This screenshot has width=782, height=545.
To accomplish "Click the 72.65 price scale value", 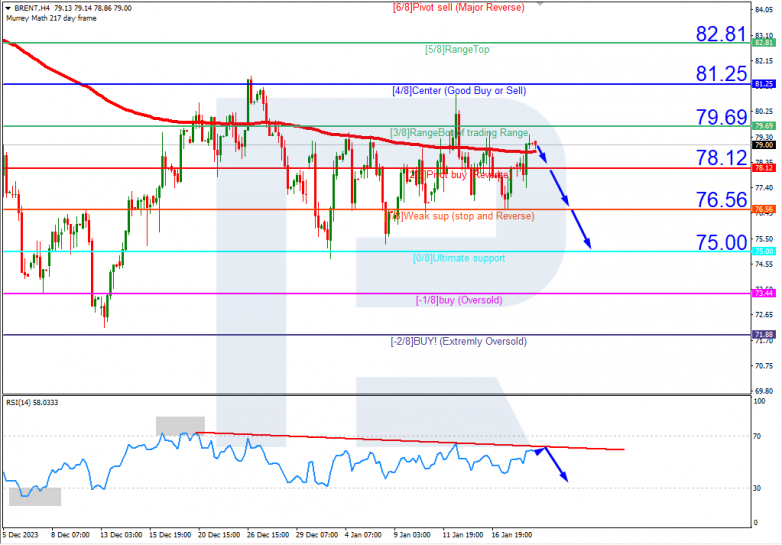I will tap(764, 315).
